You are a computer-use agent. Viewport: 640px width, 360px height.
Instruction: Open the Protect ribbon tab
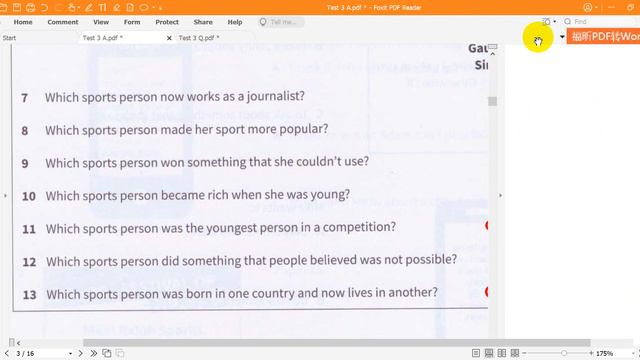[167, 22]
